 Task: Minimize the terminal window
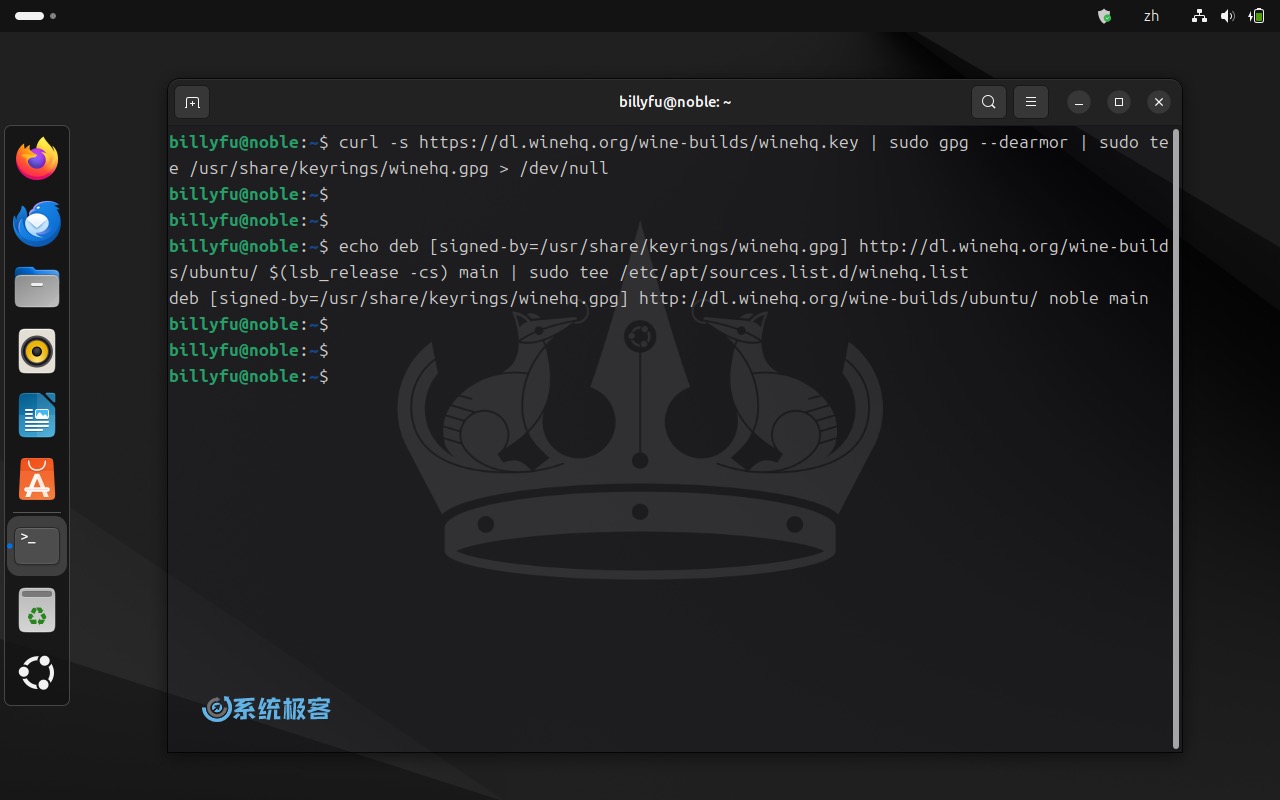pyautogui.click(x=1078, y=102)
